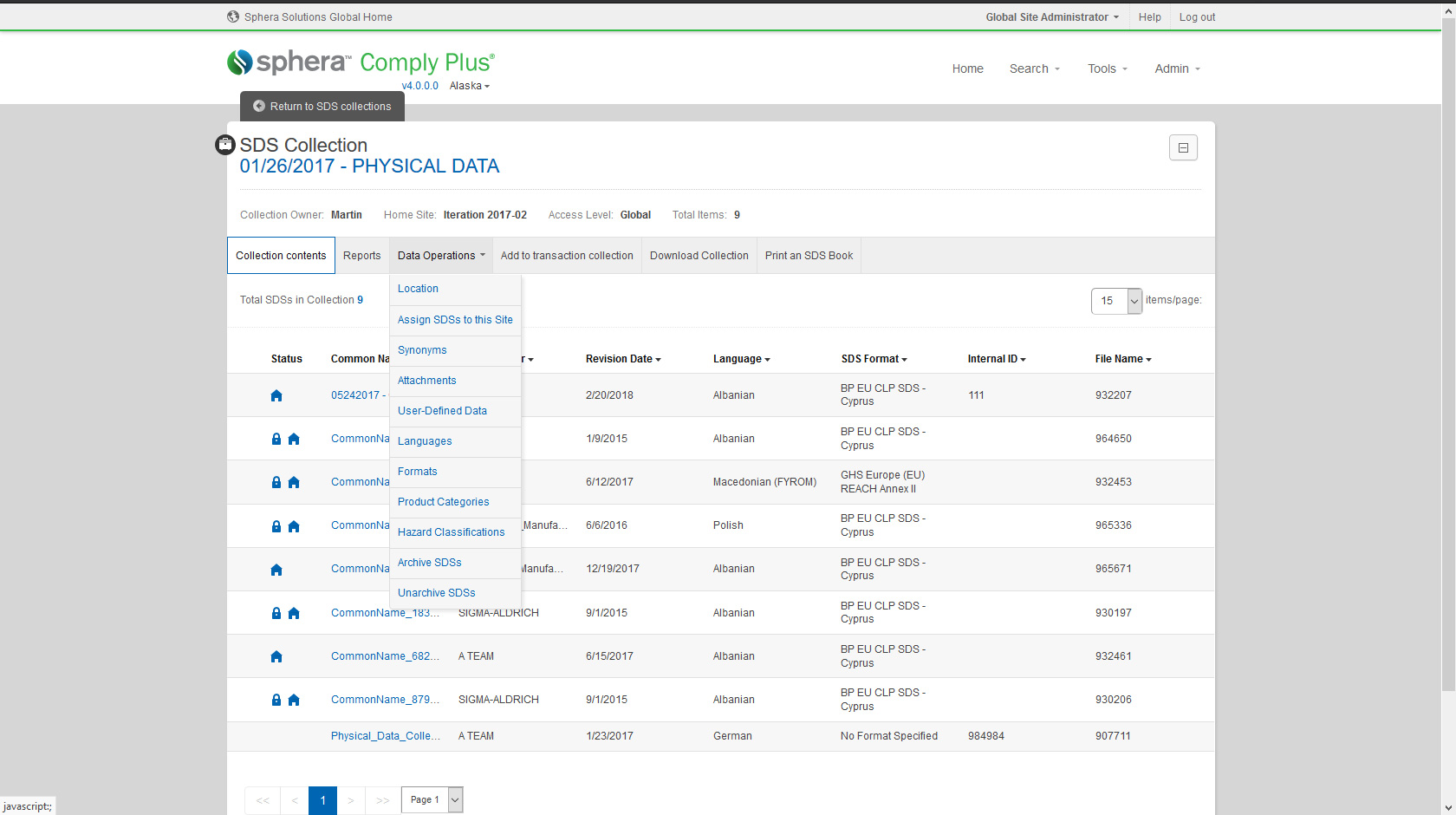Open the Alaska site selector dropdown

point(470,86)
